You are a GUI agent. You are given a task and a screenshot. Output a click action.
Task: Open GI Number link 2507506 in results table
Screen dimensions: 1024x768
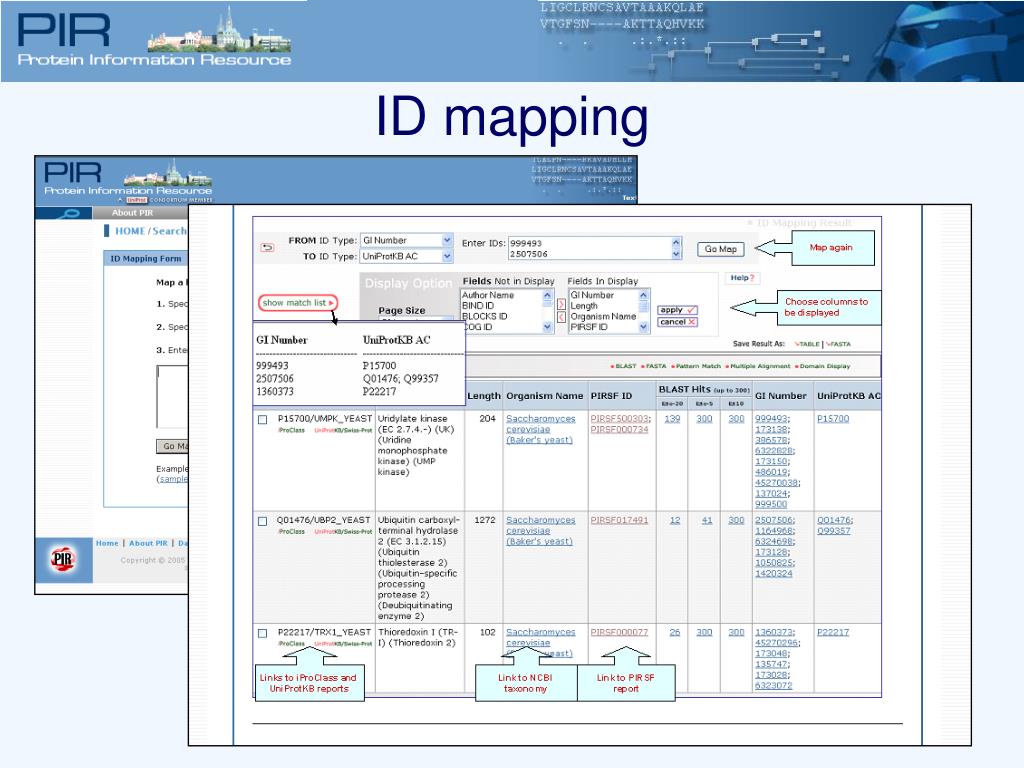tap(774, 520)
